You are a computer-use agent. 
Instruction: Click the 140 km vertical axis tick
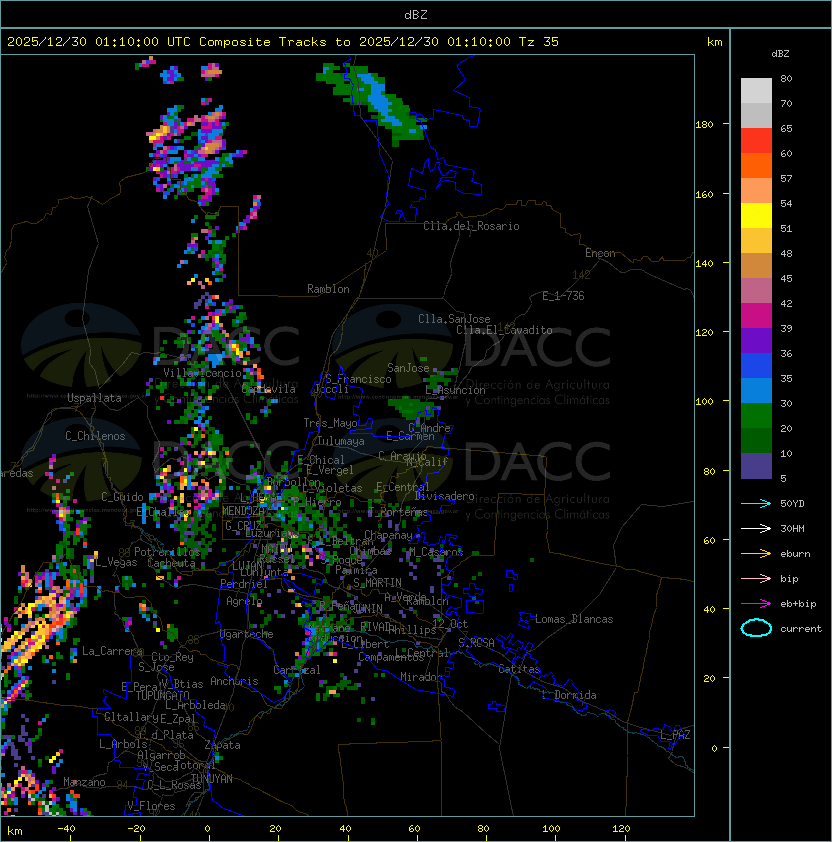pyautogui.click(x=704, y=263)
